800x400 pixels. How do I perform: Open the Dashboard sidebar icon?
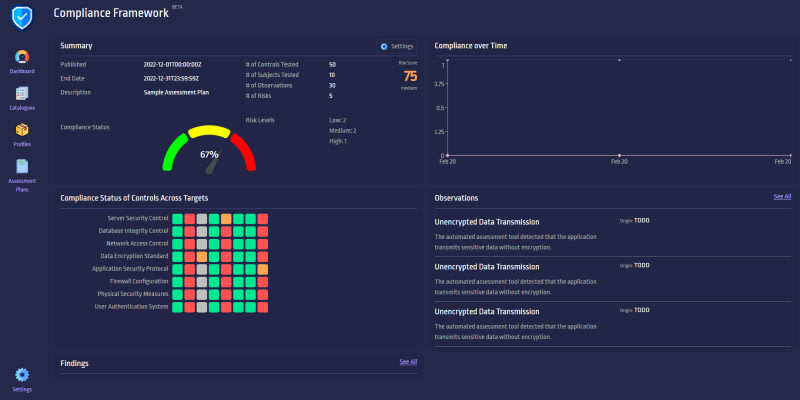pyautogui.click(x=22, y=57)
